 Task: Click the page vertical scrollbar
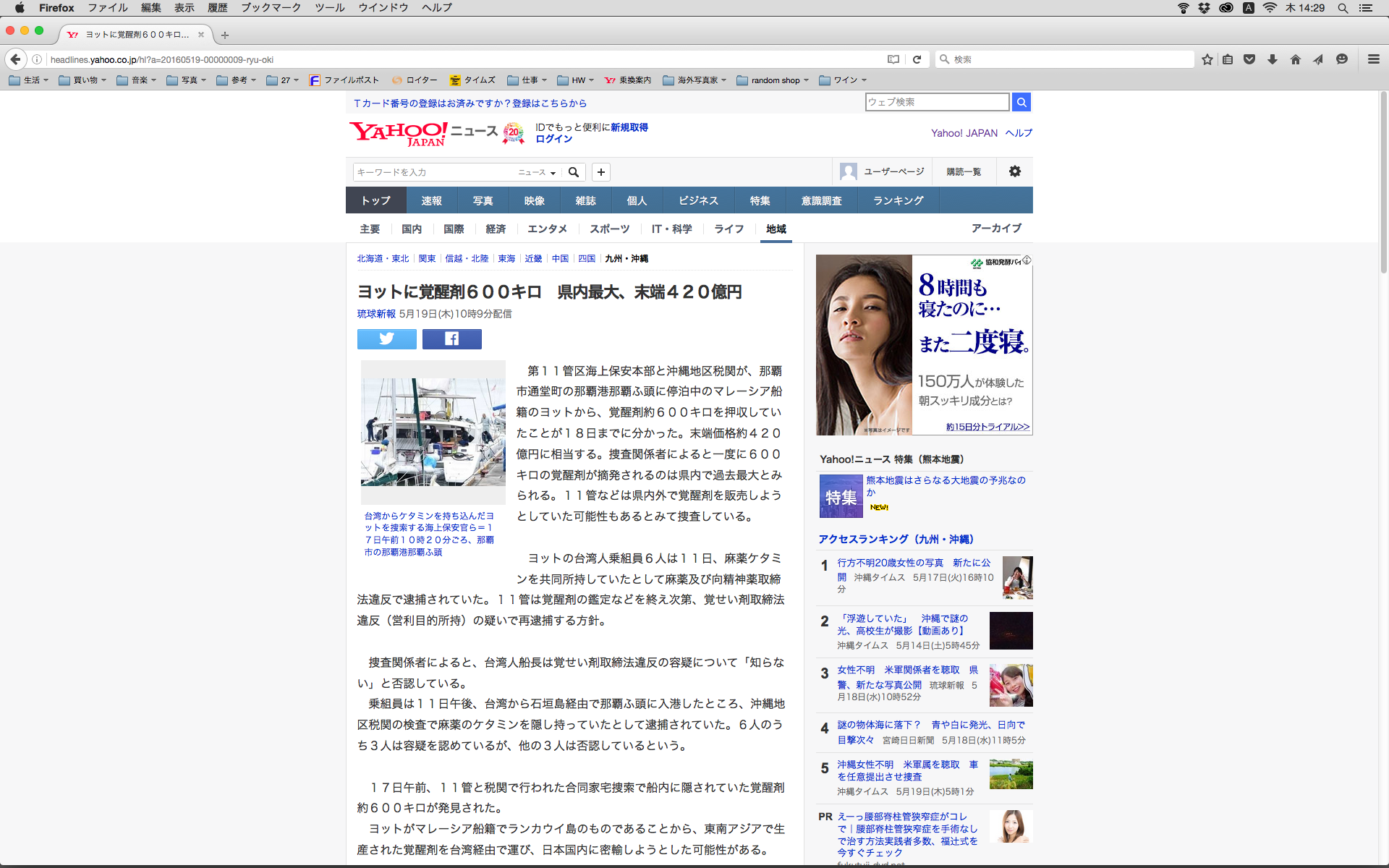(x=1383, y=181)
